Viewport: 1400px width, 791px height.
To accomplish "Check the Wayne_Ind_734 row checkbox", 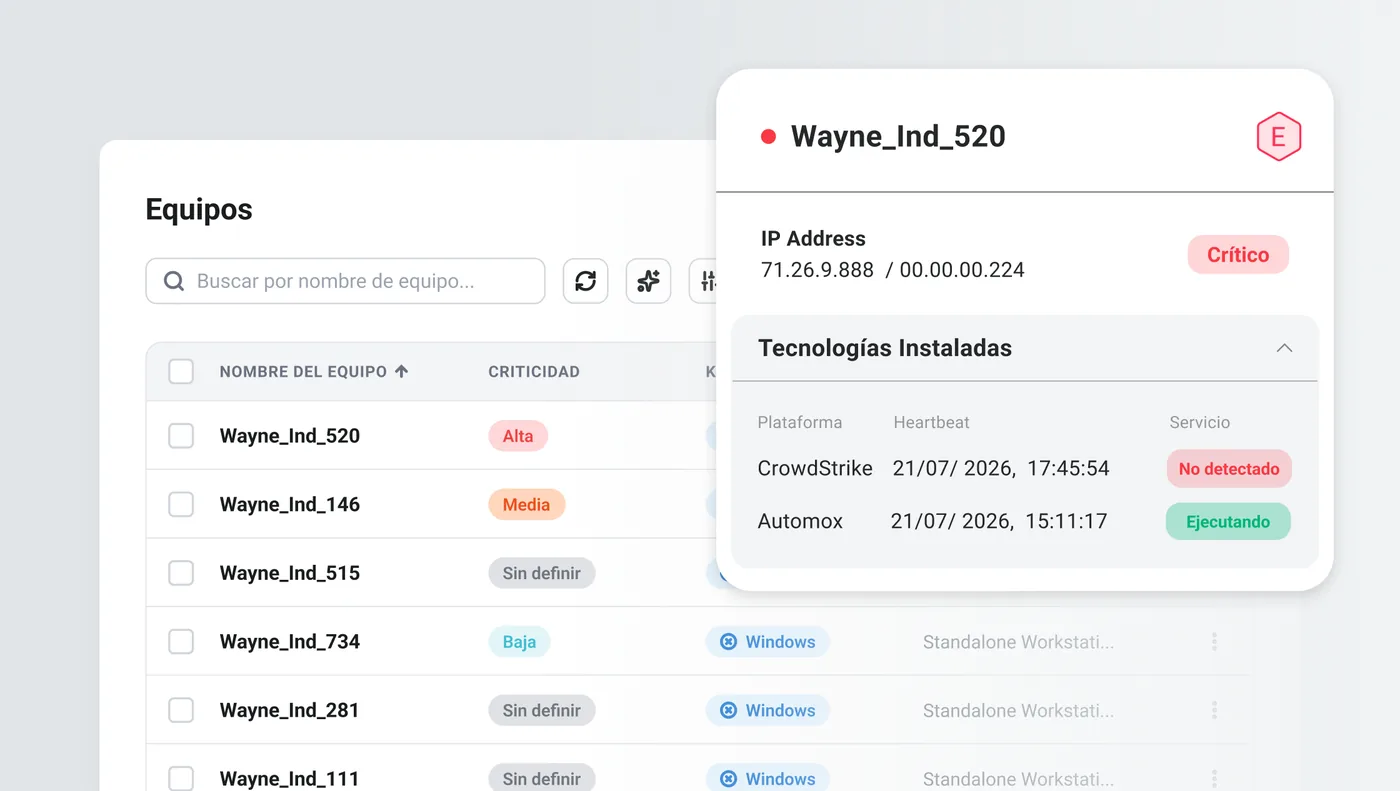I will [x=181, y=642].
